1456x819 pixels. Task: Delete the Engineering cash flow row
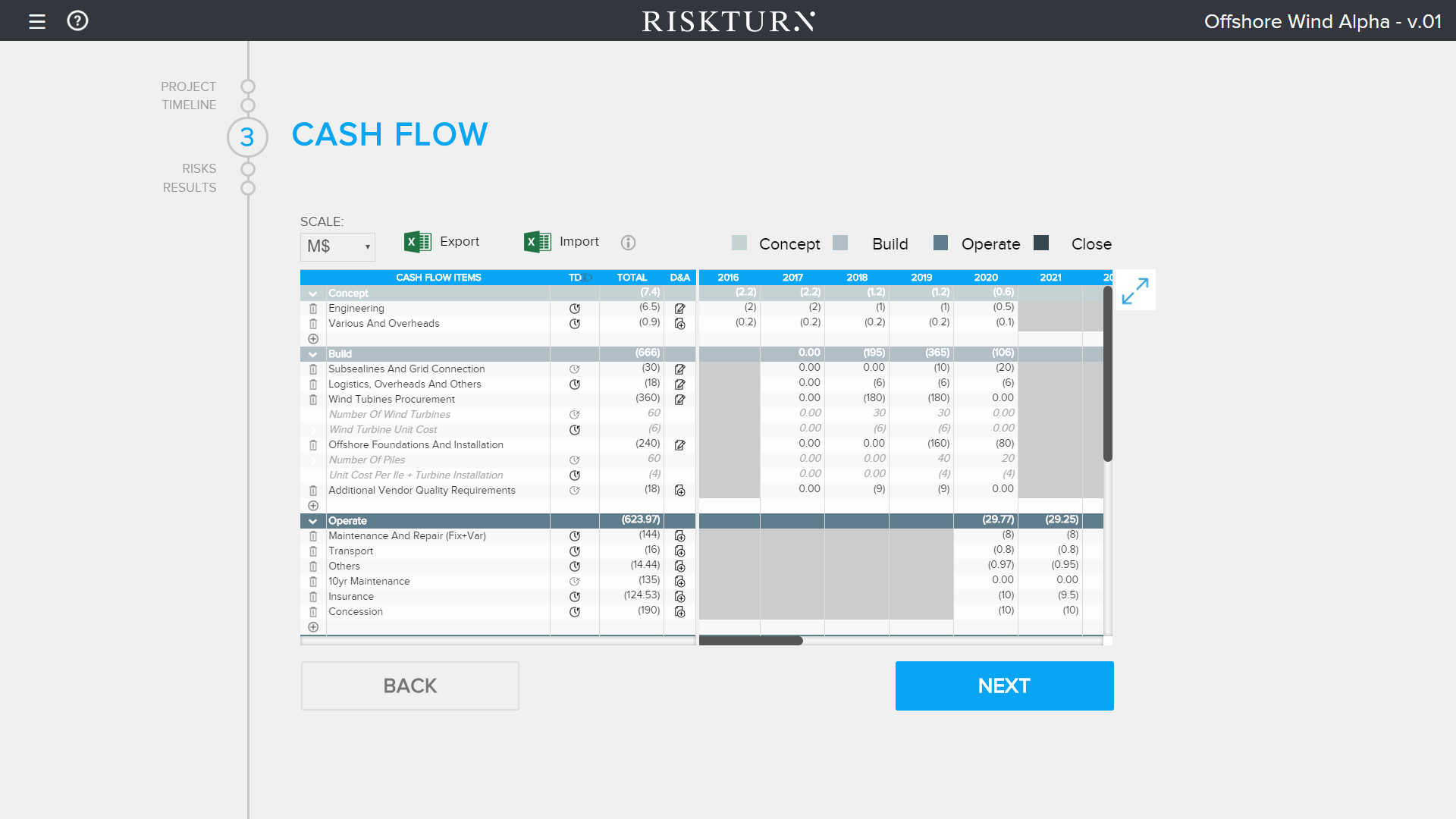[x=313, y=309]
